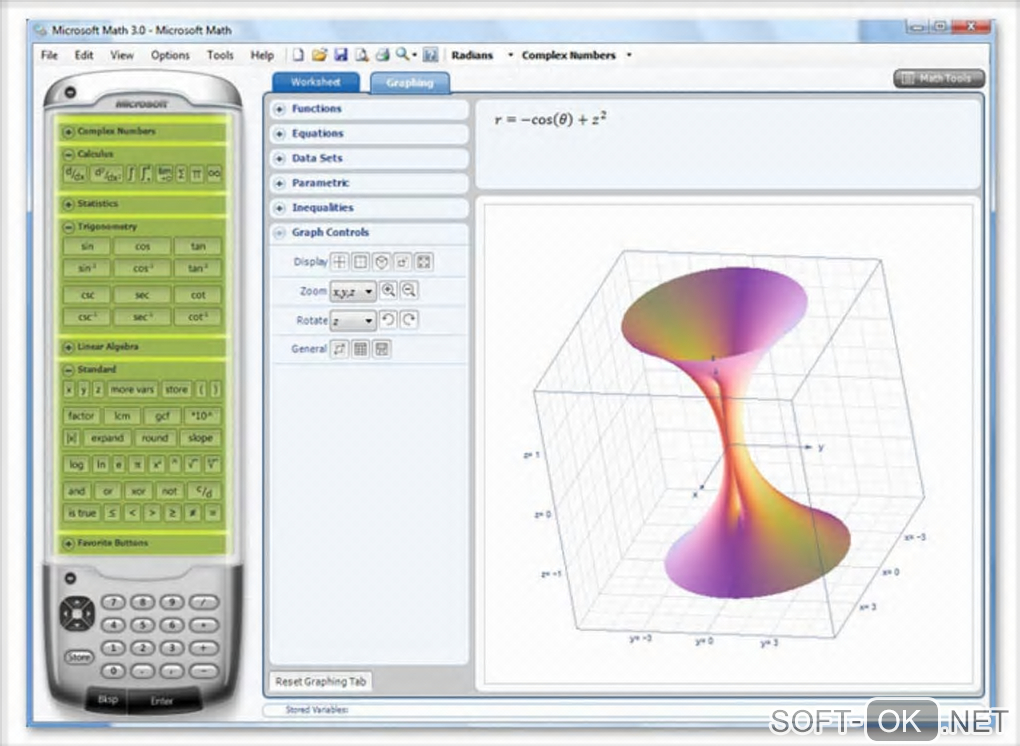1020x746 pixels.
Task: Click the Print toolbar icon
Action: coord(382,55)
